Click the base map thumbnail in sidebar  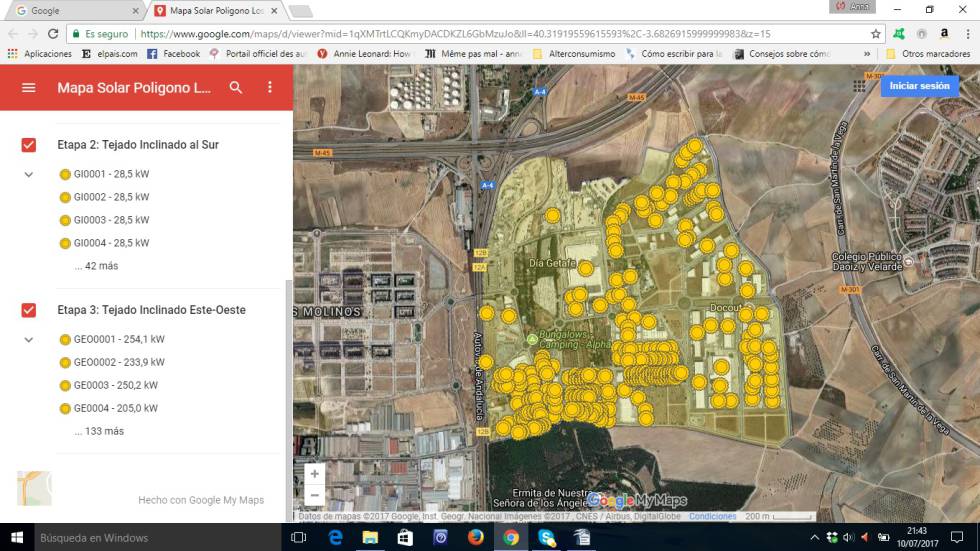[34, 488]
